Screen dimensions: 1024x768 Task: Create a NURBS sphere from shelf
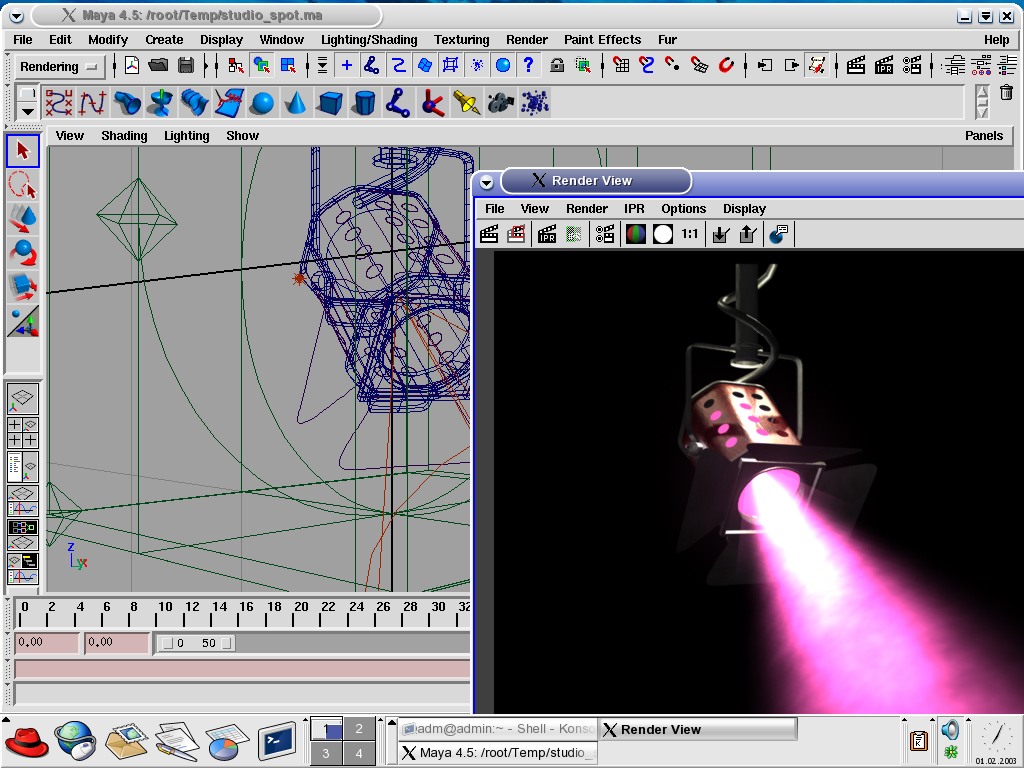coord(262,103)
